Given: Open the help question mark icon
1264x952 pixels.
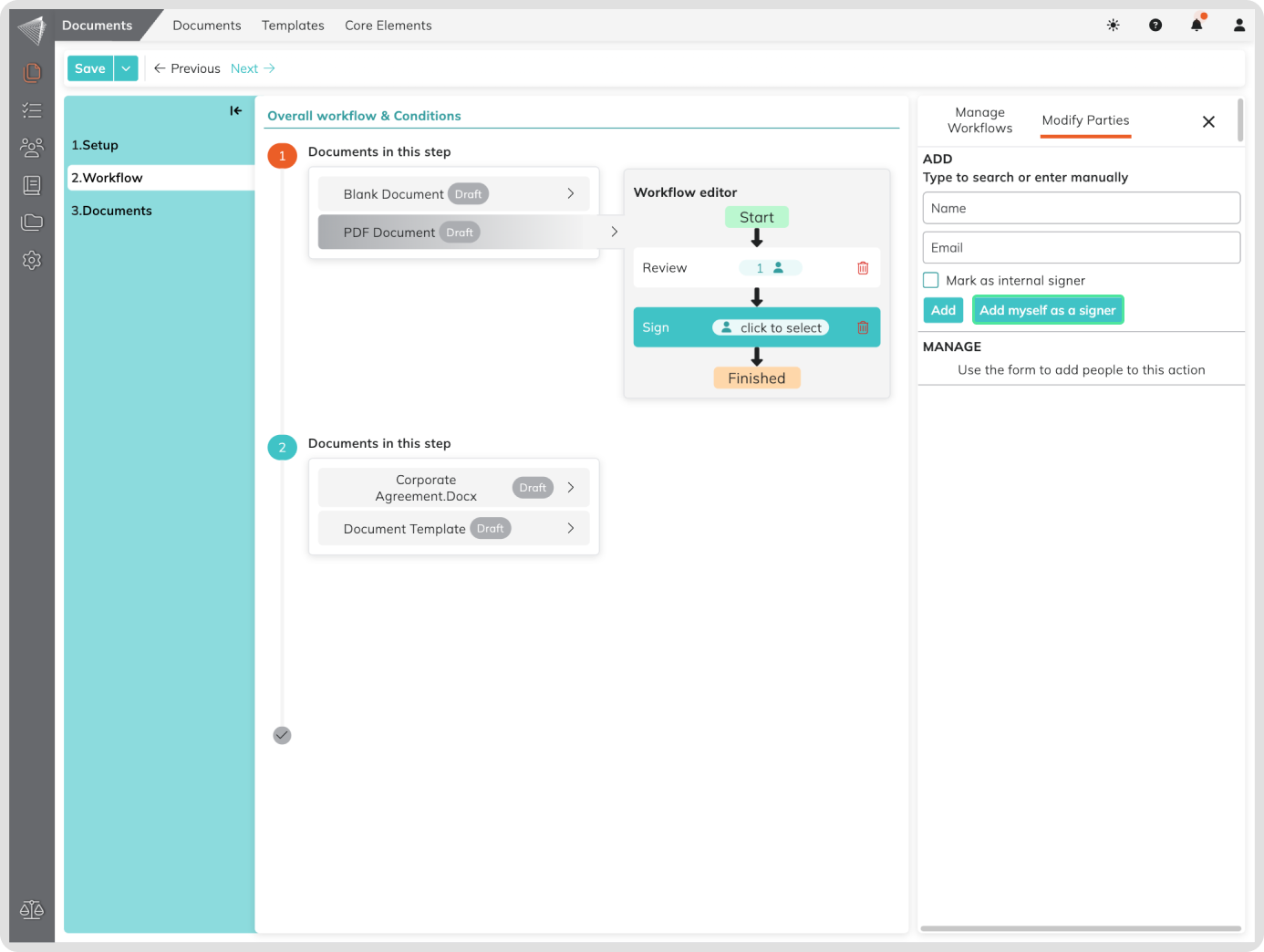Looking at the screenshot, I should point(1155,26).
